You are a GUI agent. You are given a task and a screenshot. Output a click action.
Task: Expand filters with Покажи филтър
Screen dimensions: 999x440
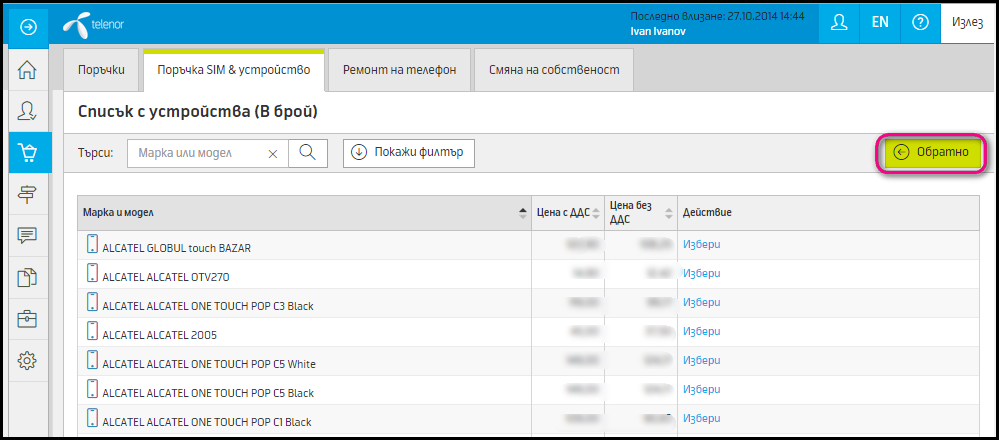tap(409, 153)
